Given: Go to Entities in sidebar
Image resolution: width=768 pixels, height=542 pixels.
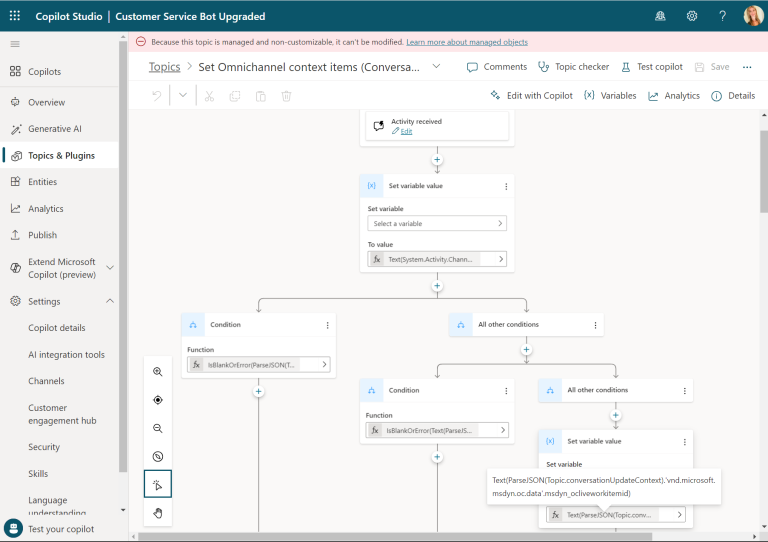Looking at the screenshot, I should pos(42,182).
